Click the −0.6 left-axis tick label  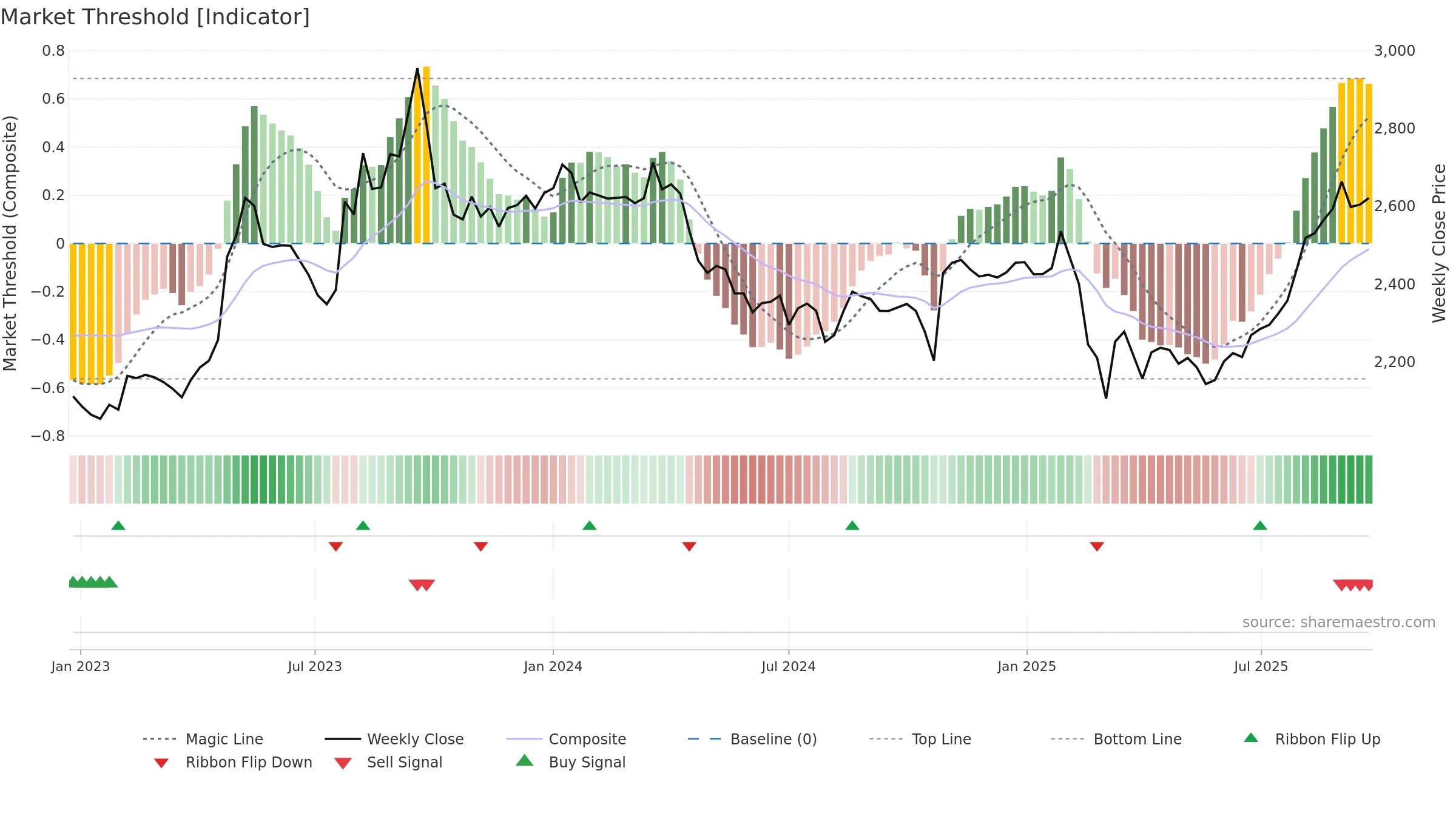tap(47, 388)
